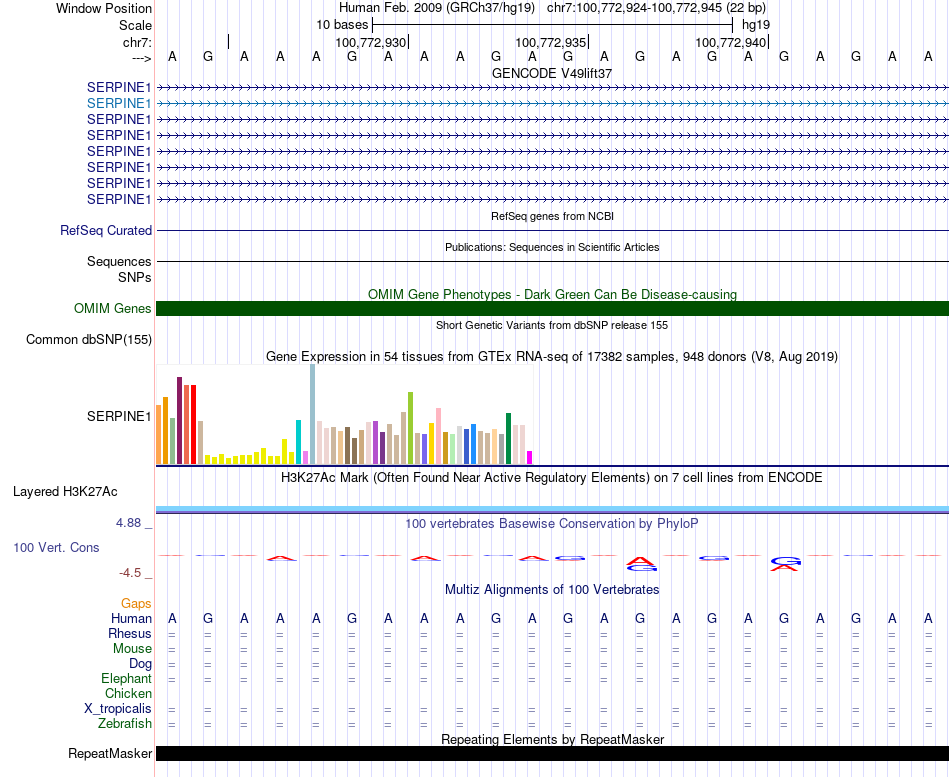Click the X_tropicalis species label
Image resolution: width=950 pixels, height=777 pixels.
coord(118,709)
